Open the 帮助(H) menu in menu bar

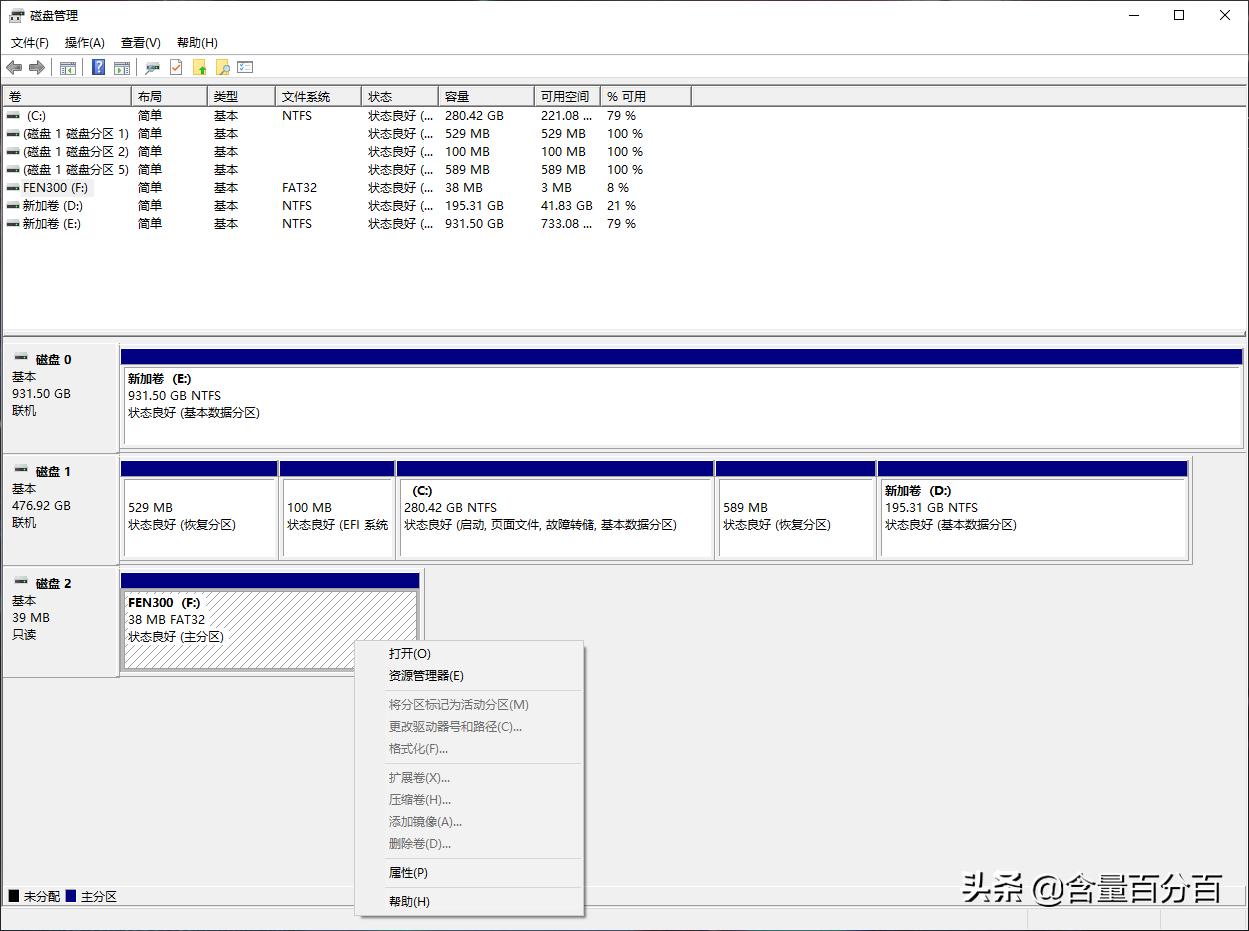click(x=197, y=43)
